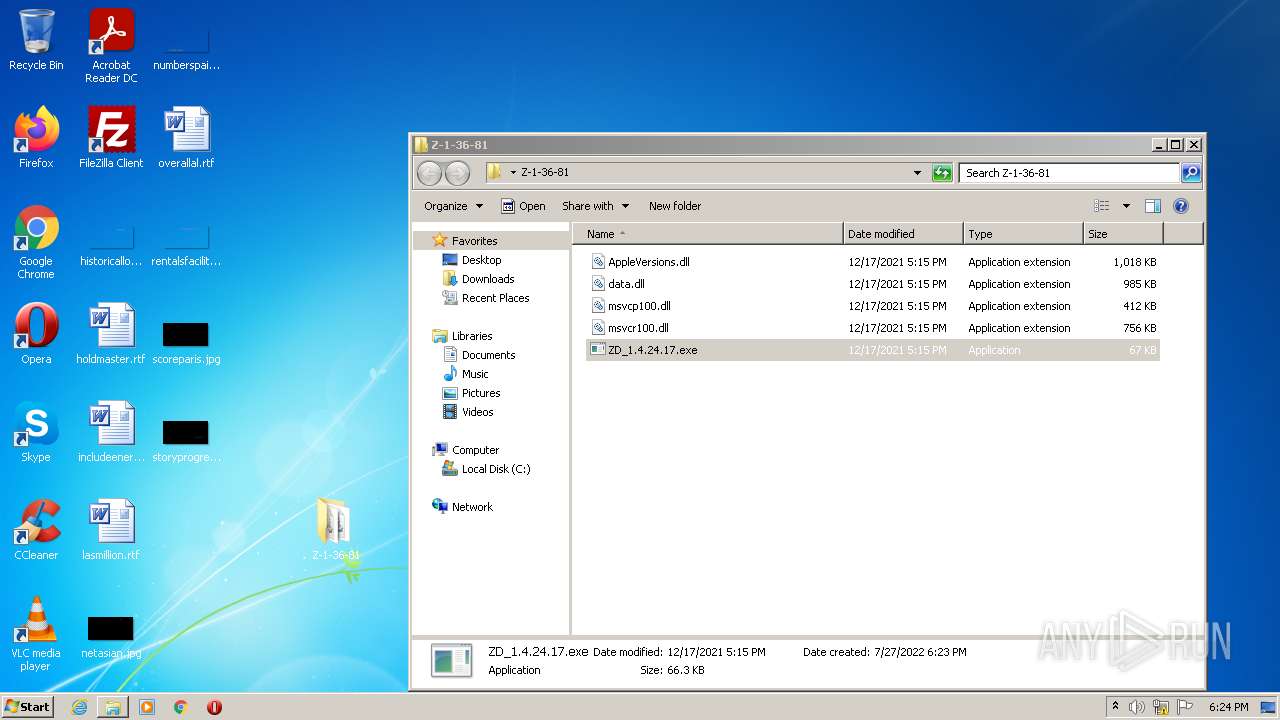Sort by the Type column header

pos(1023,234)
